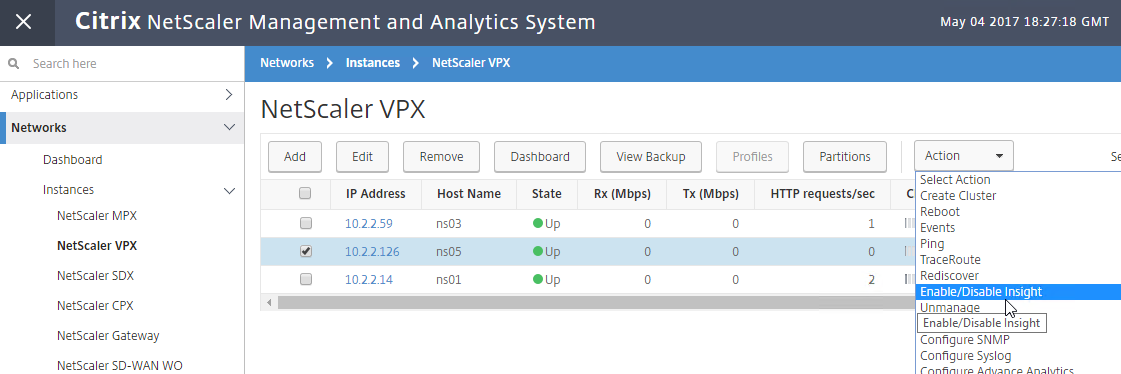Image resolution: width=1121 pixels, height=374 pixels.
Task: Click breadcrumb chevron after Networks
Action: (x=330, y=63)
